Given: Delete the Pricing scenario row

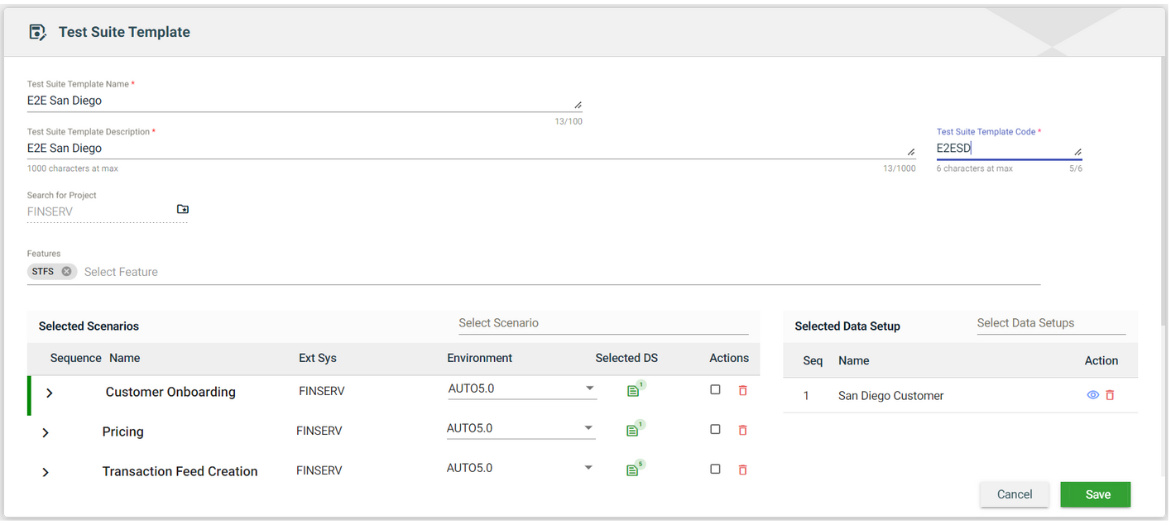Looking at the screenshot, I should 742,430.
